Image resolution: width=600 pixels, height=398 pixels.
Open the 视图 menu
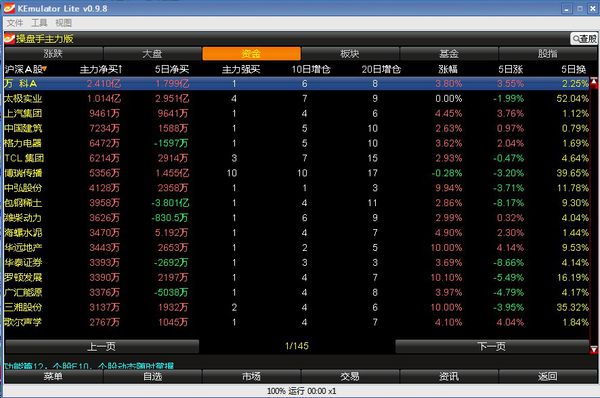click(x=64, y=23)
